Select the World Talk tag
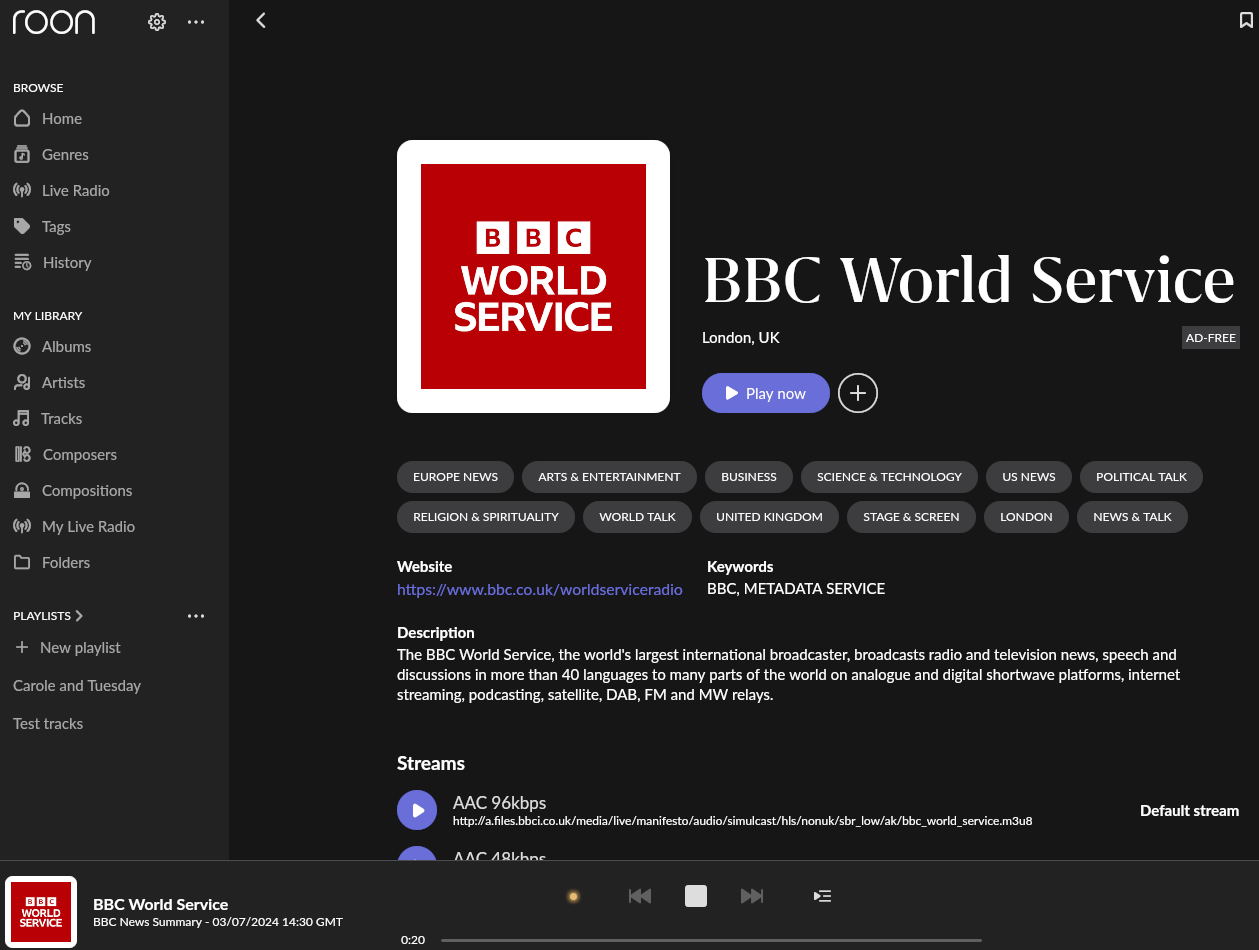The width and height of the screenshot is (1259, 950). tap(638, 517)
